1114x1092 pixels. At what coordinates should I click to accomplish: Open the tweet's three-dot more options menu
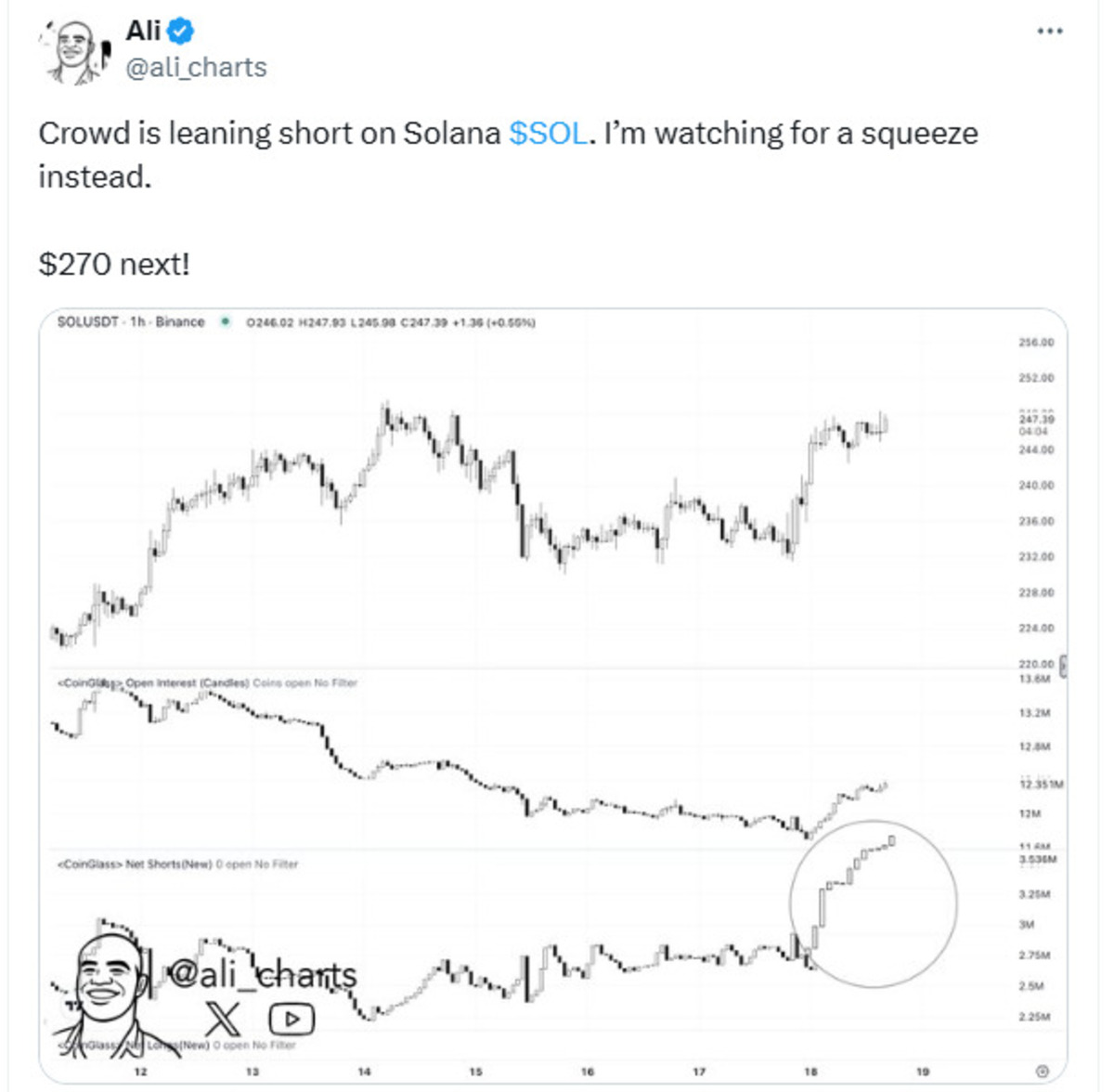click(1050, 32)
